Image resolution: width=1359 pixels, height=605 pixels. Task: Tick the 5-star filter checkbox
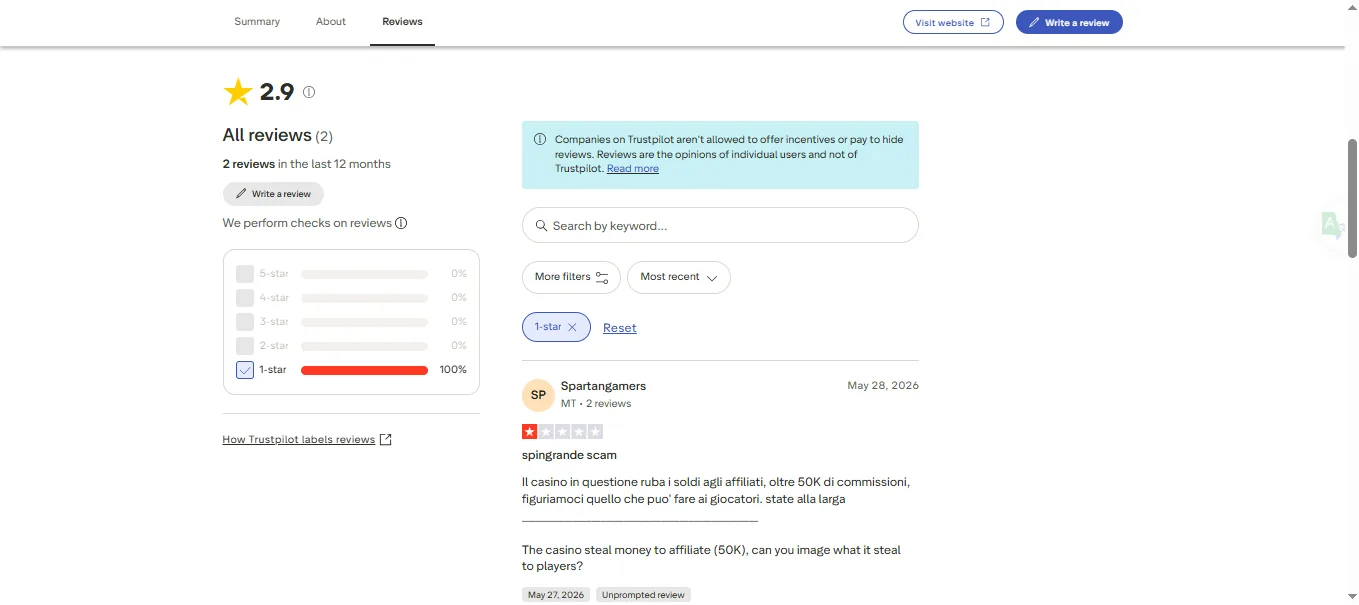(x=245, y=274)
